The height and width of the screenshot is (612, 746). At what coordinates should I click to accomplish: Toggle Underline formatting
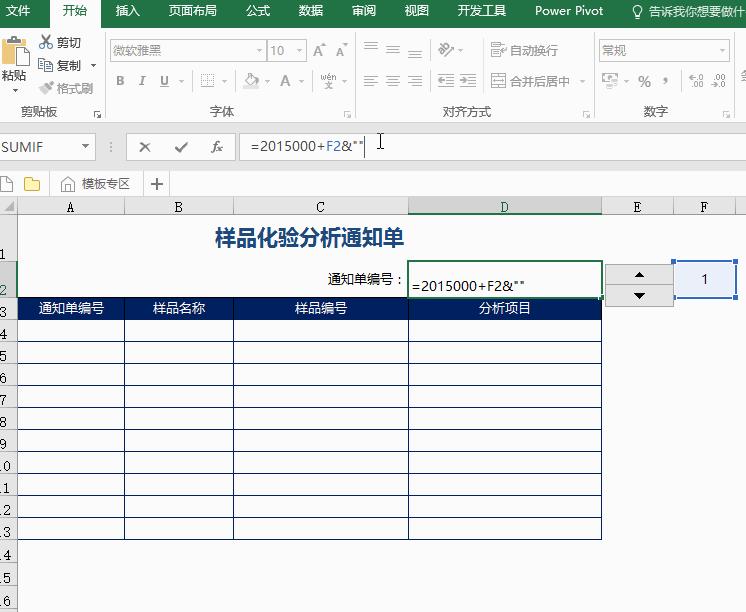pos(164,81)
